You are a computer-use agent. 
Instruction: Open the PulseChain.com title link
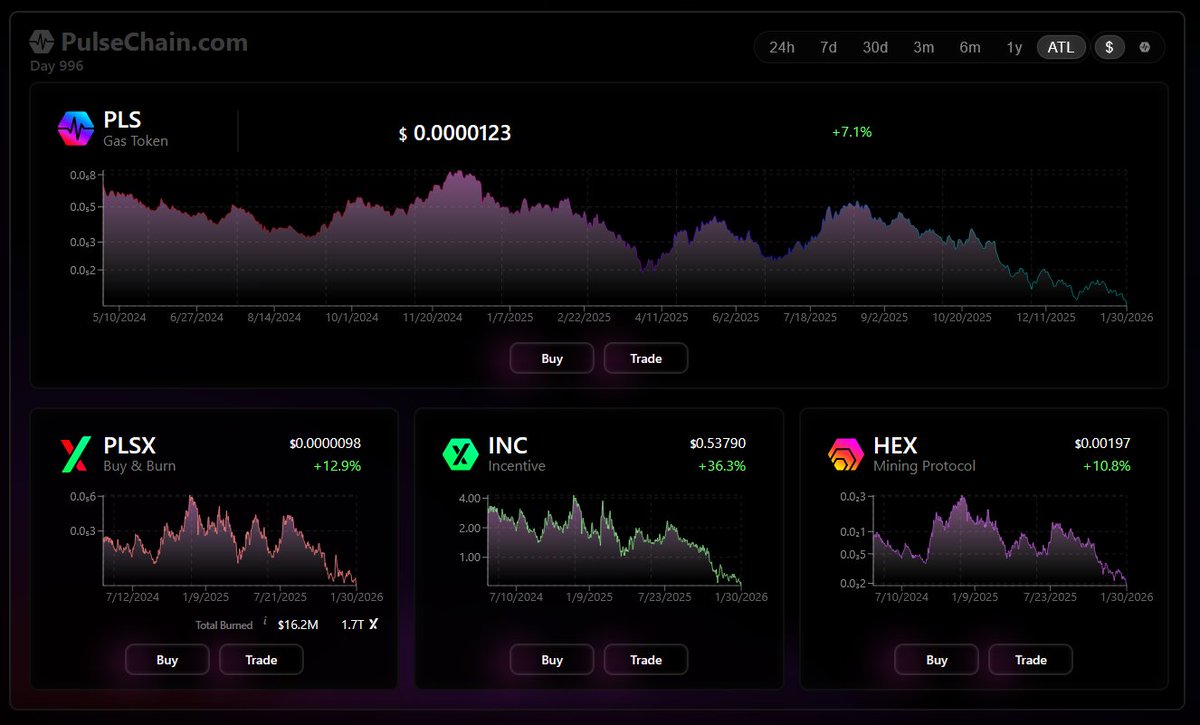pos(154,43)
